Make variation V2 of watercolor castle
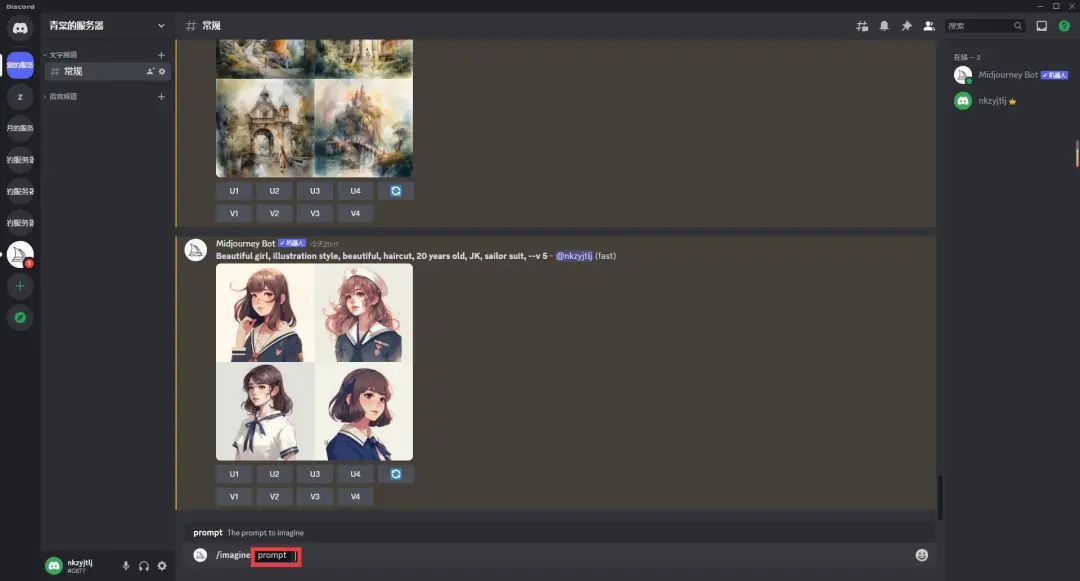 click(x=274, y=213)
